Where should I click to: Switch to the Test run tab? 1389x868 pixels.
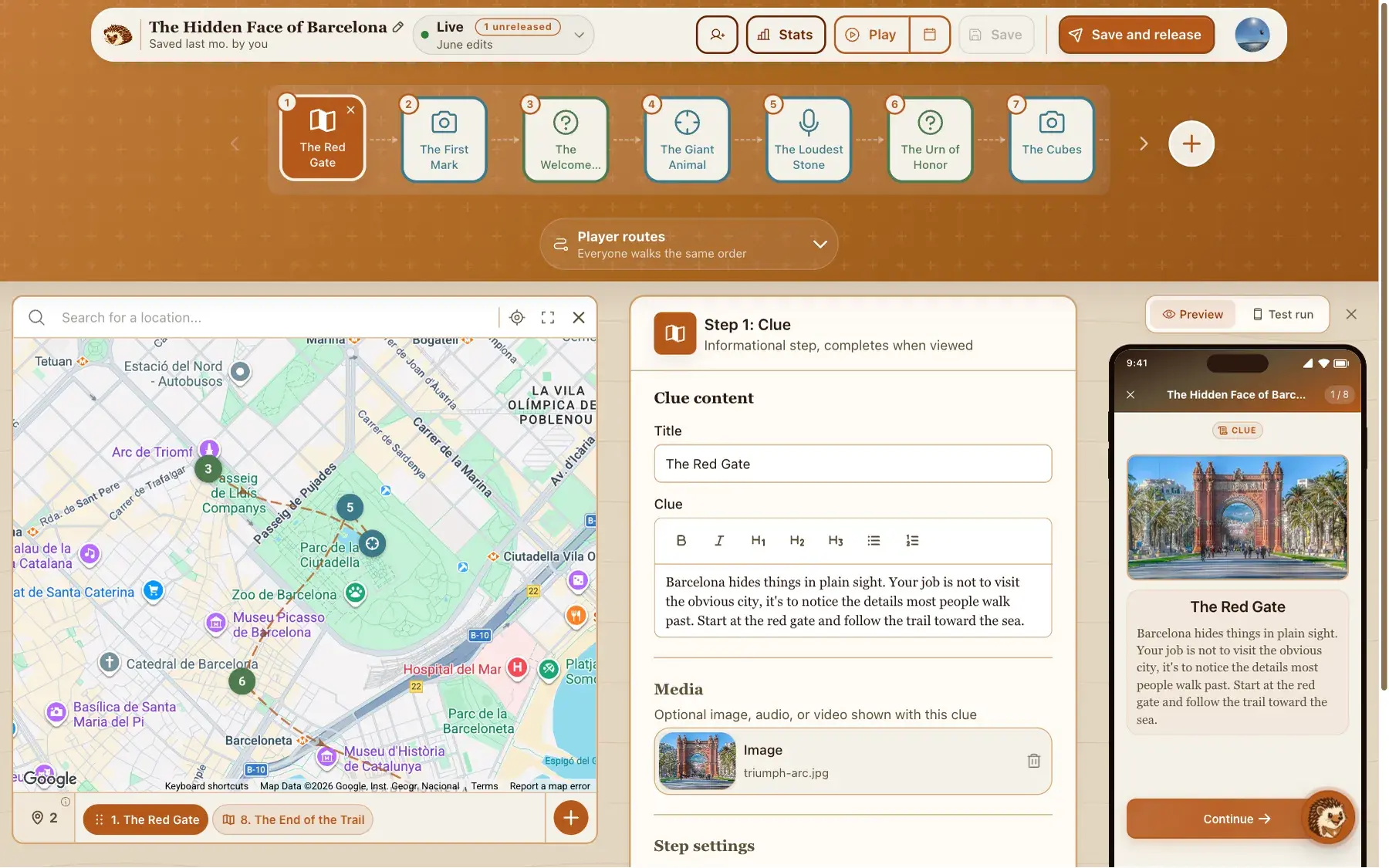point(1283,314)
